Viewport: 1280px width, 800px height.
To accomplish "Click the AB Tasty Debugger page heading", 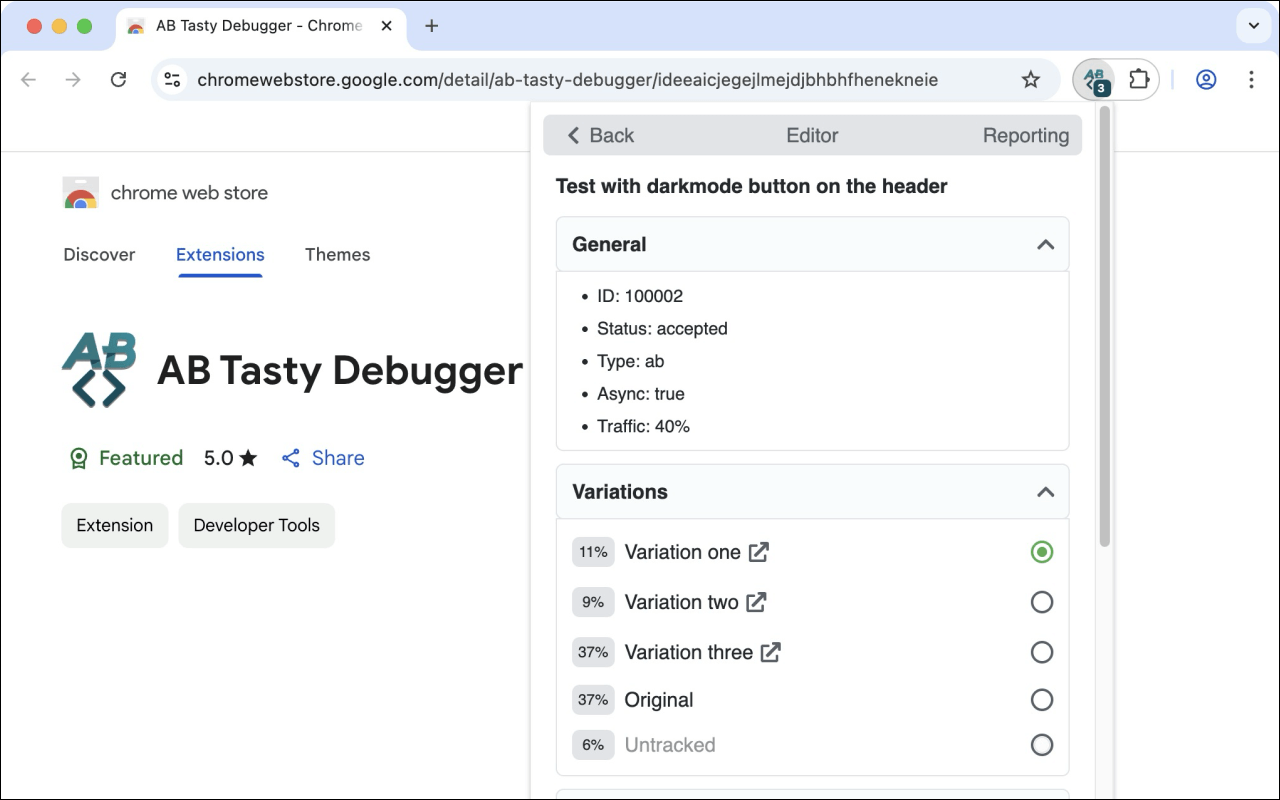I will point(340,371).
